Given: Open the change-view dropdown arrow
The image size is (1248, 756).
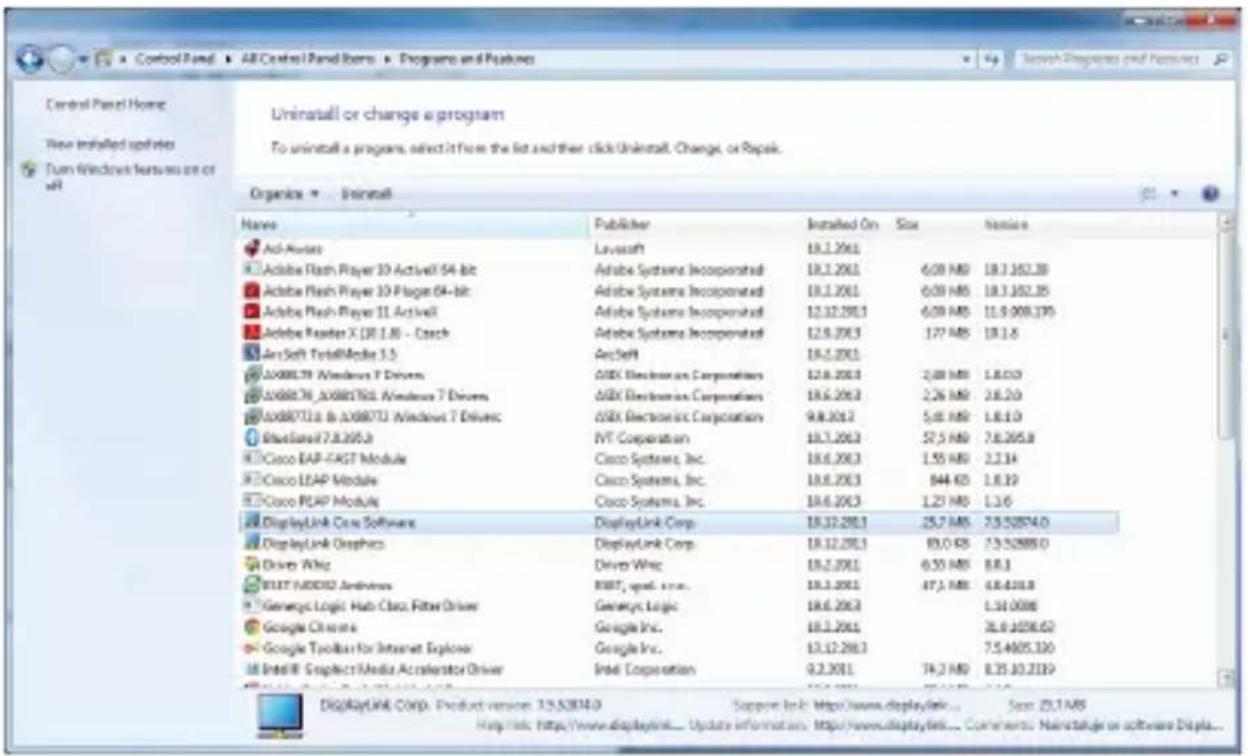Looking at the screenshot, I should (x=1177, y=193).
